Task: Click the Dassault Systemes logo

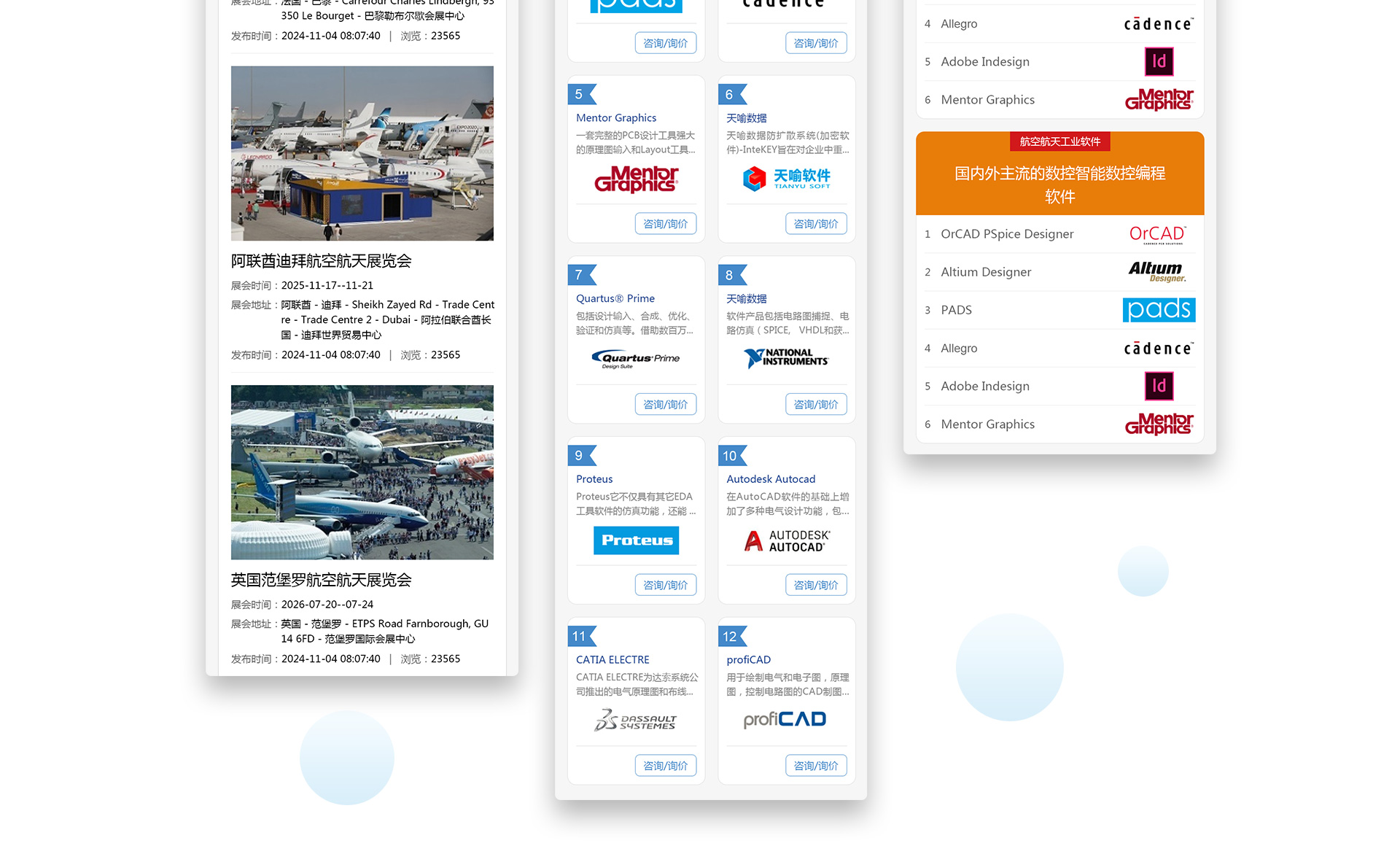Action: (636, 721)
